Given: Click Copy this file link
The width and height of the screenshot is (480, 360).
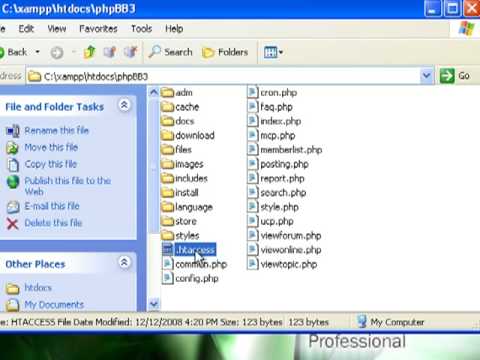Looking at the screenshot, I should pos(51,164).
